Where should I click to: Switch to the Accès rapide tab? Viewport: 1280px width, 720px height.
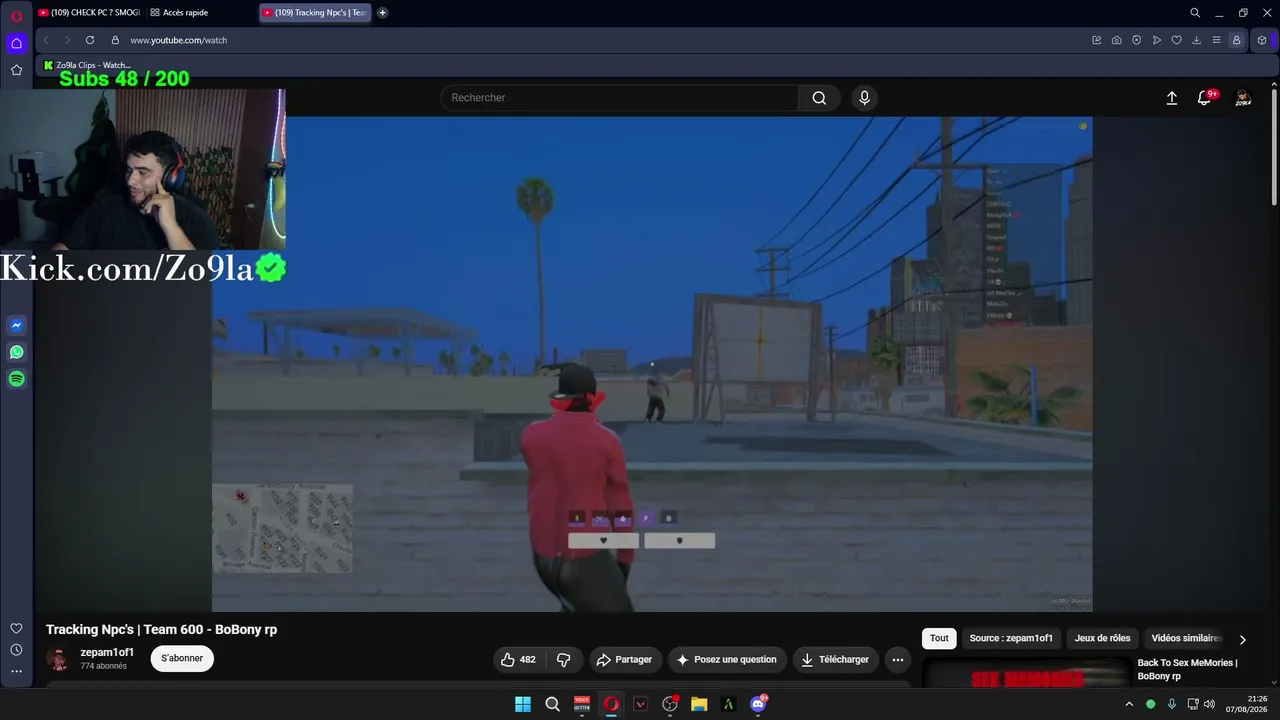point(180,13)
